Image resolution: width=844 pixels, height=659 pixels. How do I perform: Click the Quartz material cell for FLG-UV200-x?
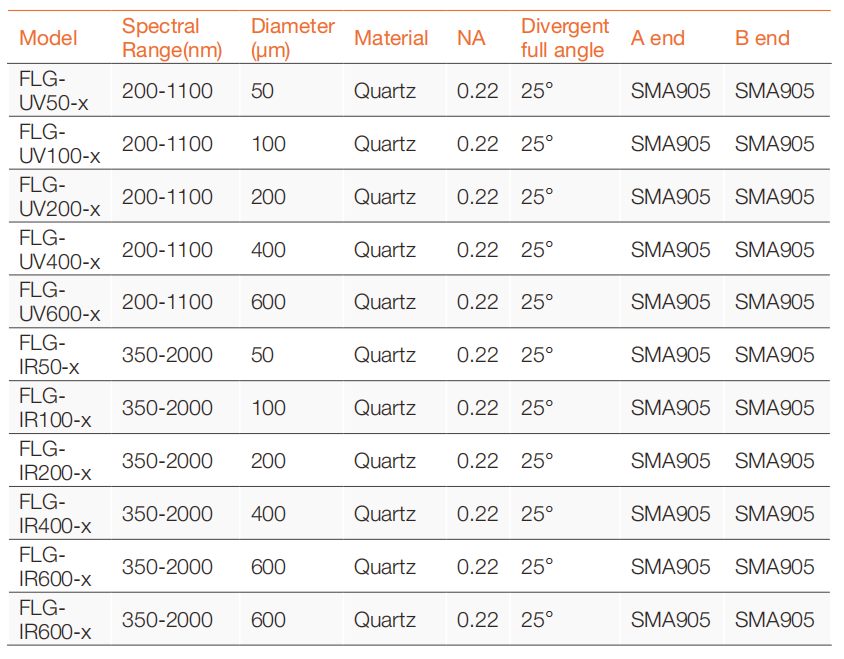tap(385, 197)
